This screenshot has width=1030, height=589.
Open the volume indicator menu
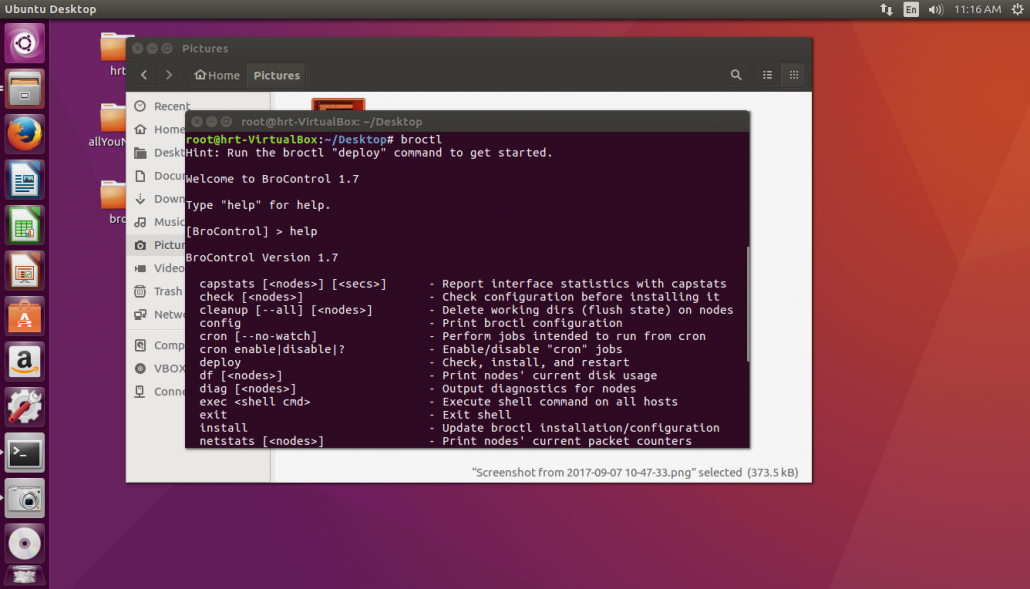pyautogui.click(x=936, y=9)
